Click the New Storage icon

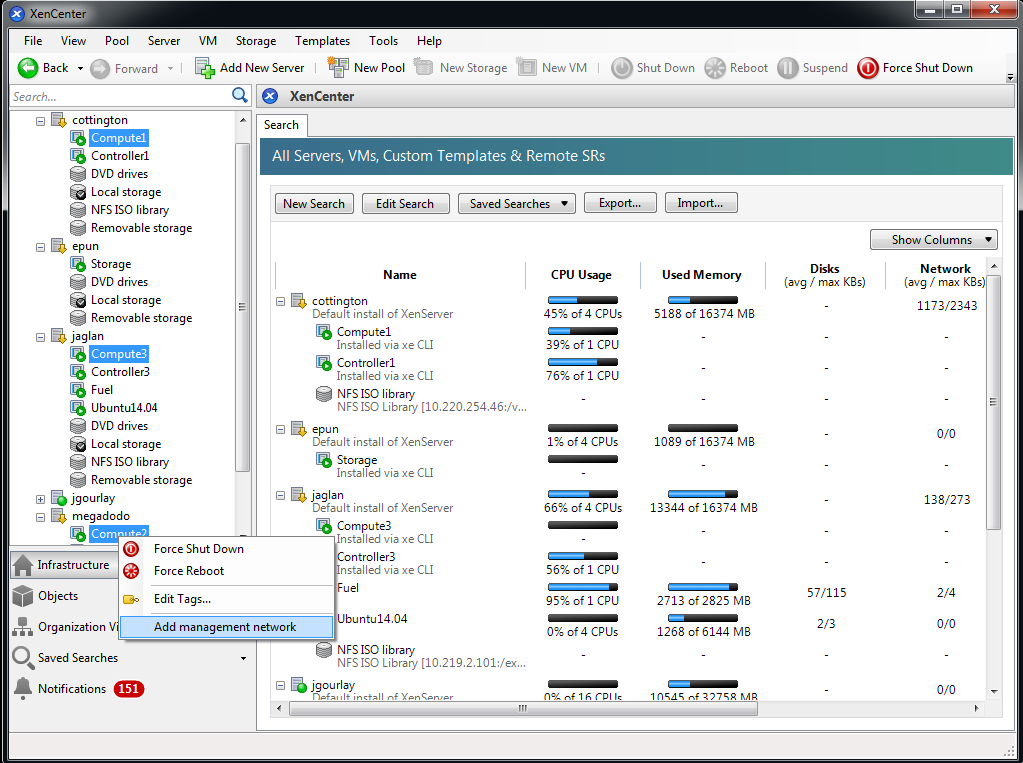(424, 67)
